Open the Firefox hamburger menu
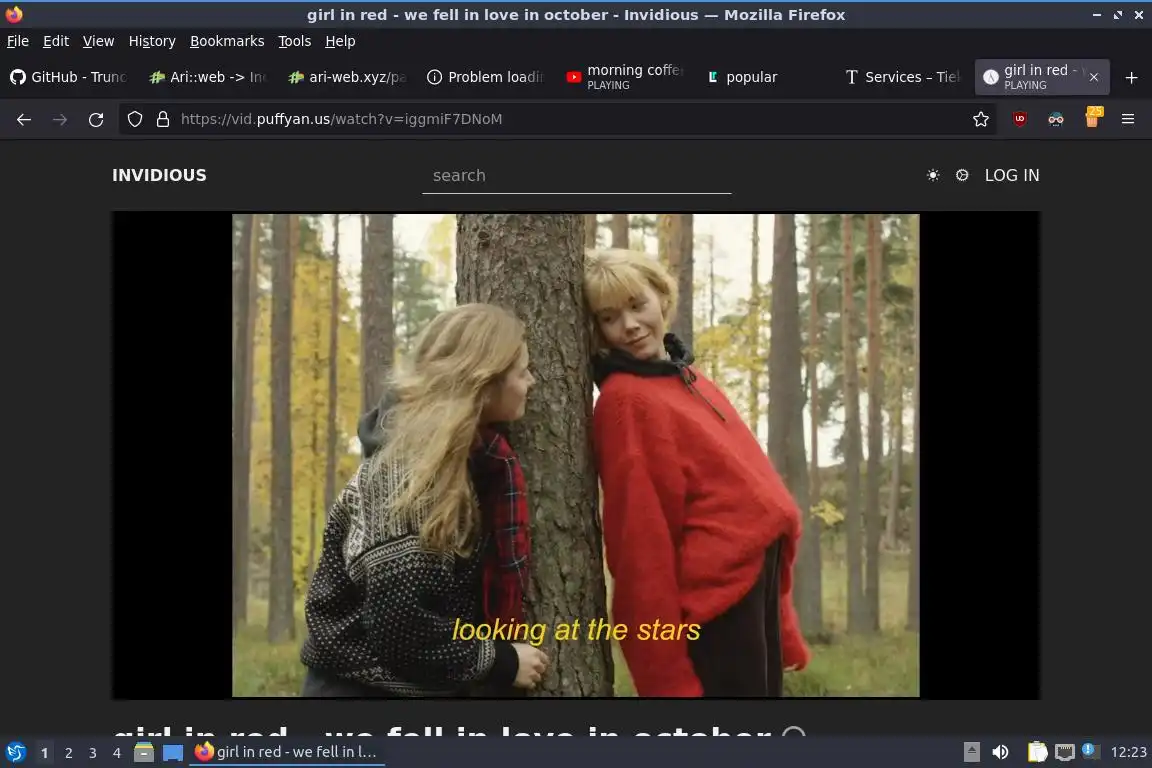Screen dimensions: 1152x768 click(x=1128, y=119)
